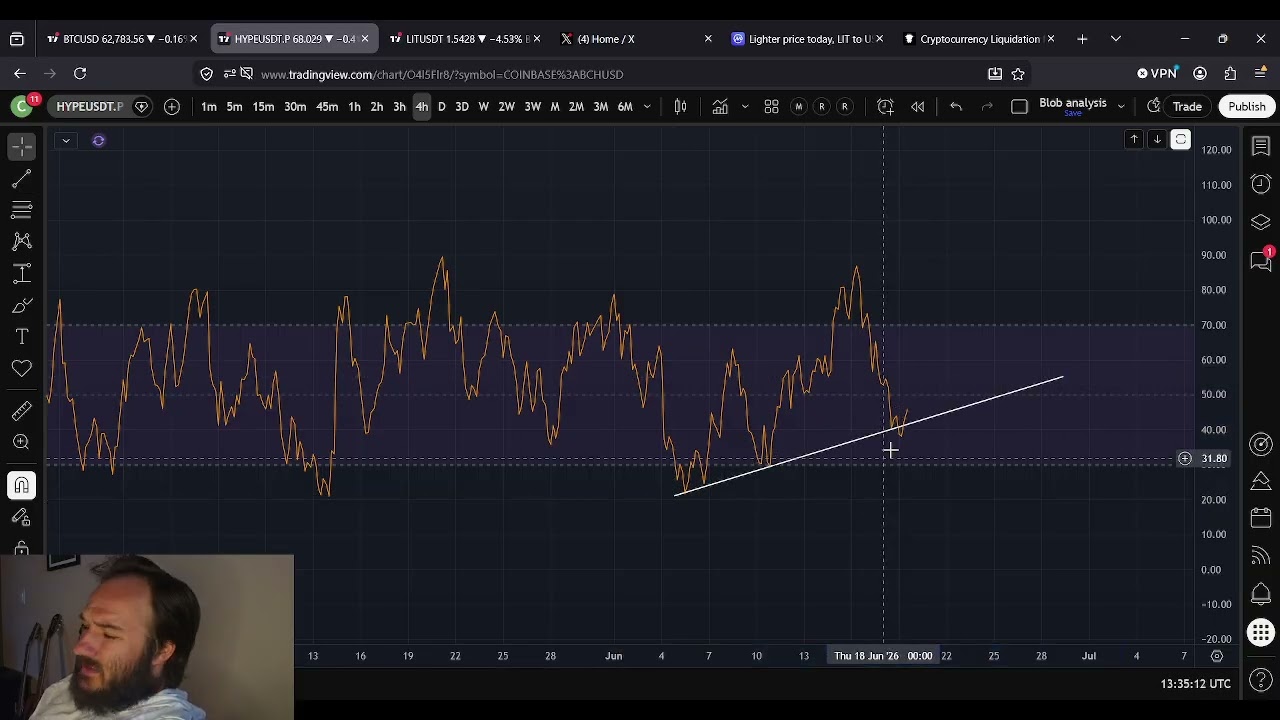The image size is (1280, 720).
Task: Select the 4h timeframe
Action: tap(422, 106)
